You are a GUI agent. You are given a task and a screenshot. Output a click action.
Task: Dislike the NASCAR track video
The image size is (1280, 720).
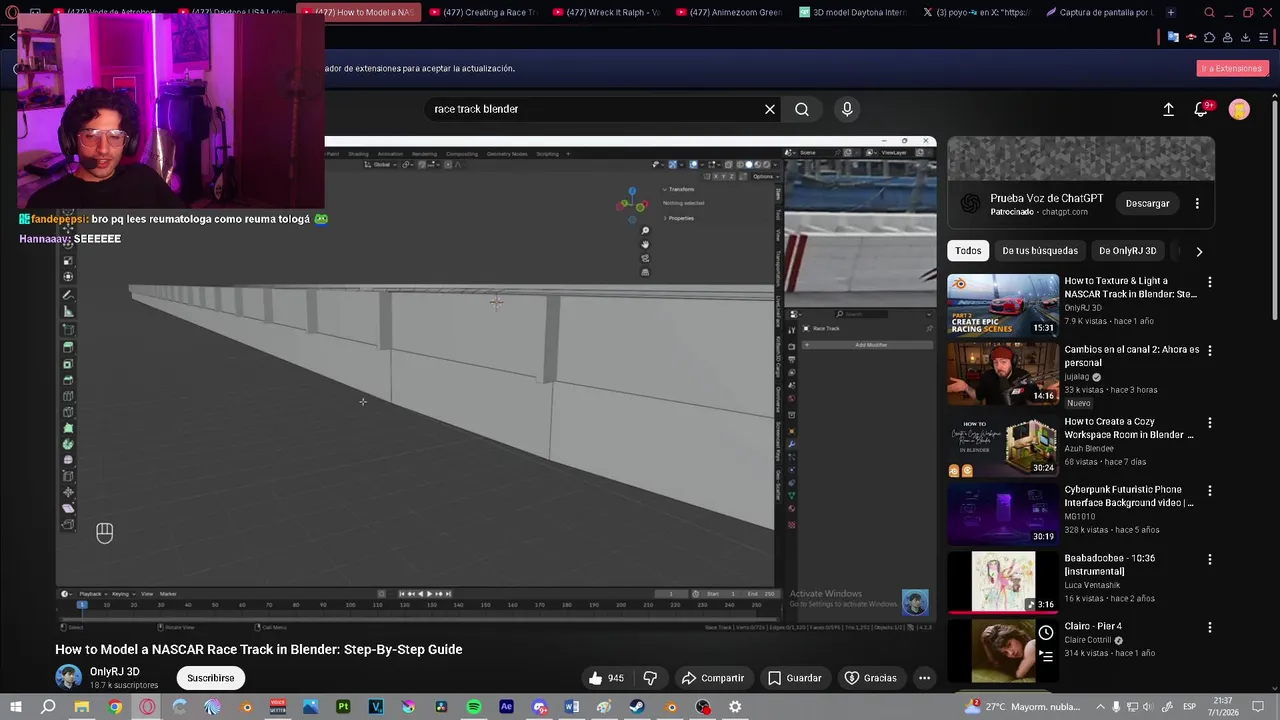[x=650, y=678]
